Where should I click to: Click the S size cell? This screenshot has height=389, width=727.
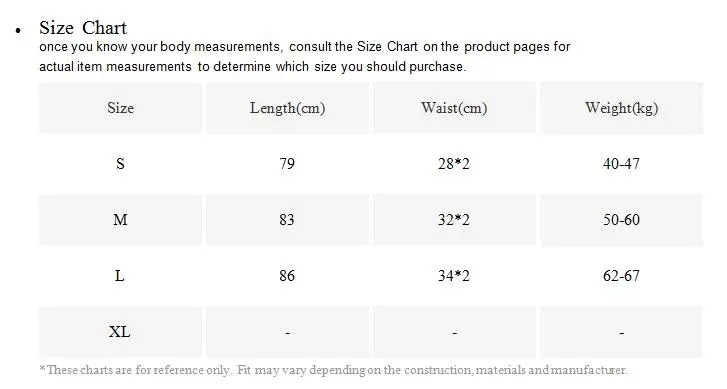(121, 164)
